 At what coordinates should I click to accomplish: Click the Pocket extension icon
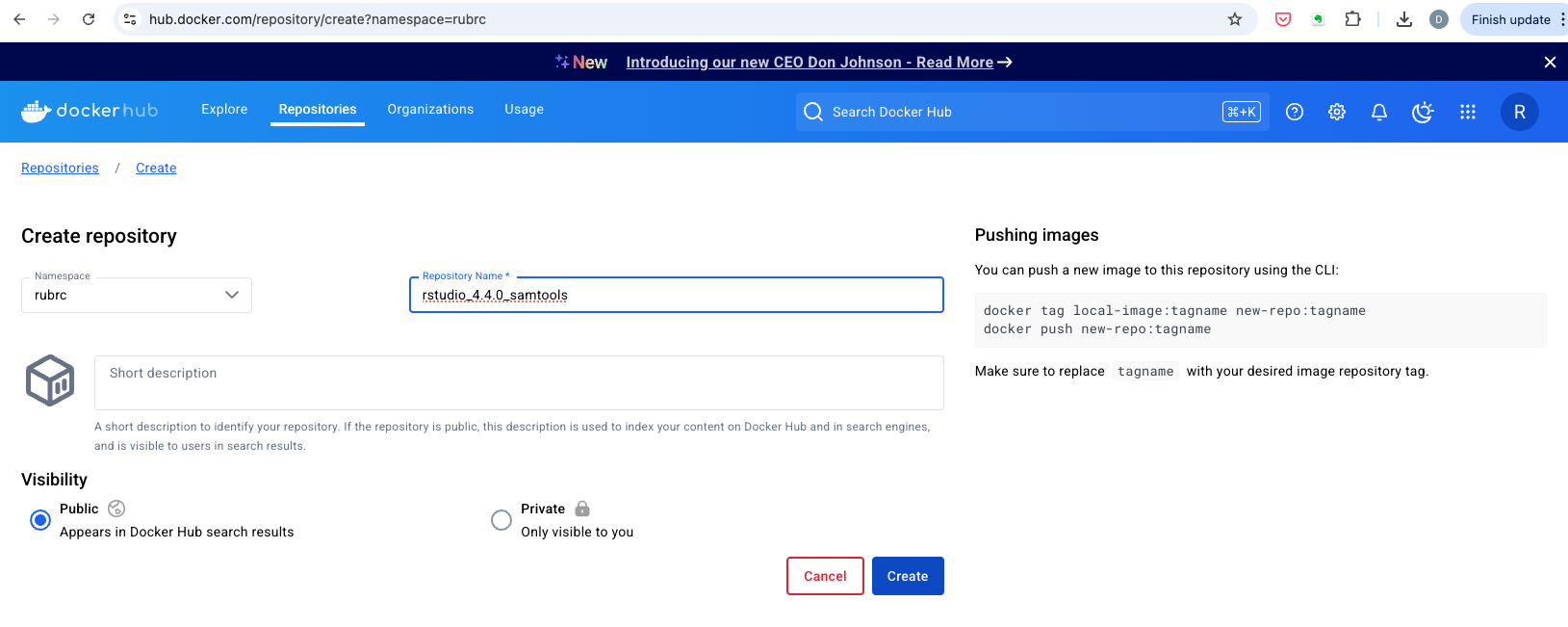pyautogui.click(x=1283, y=19)
